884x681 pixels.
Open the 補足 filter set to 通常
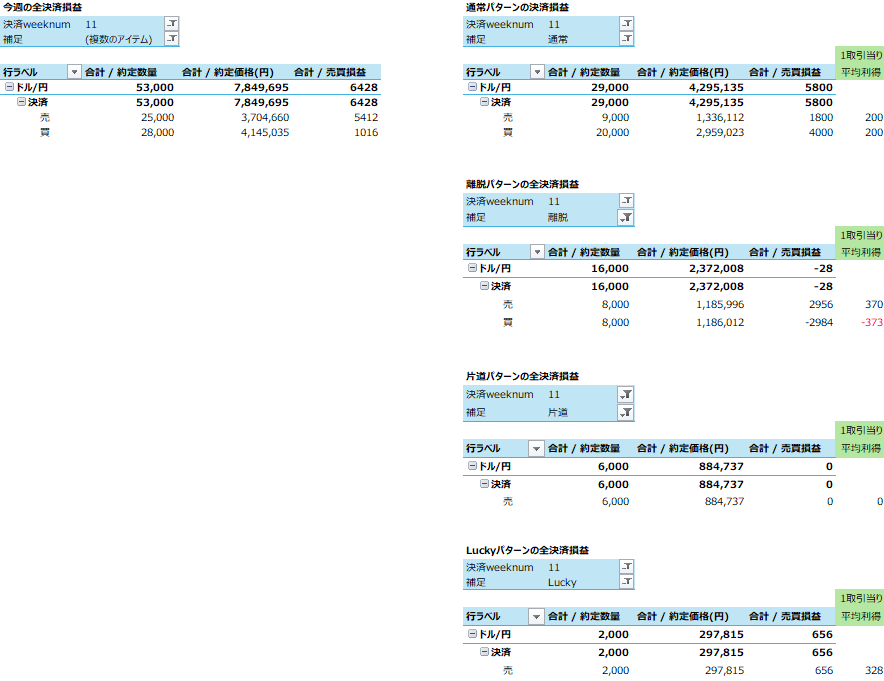coord(626,39)
